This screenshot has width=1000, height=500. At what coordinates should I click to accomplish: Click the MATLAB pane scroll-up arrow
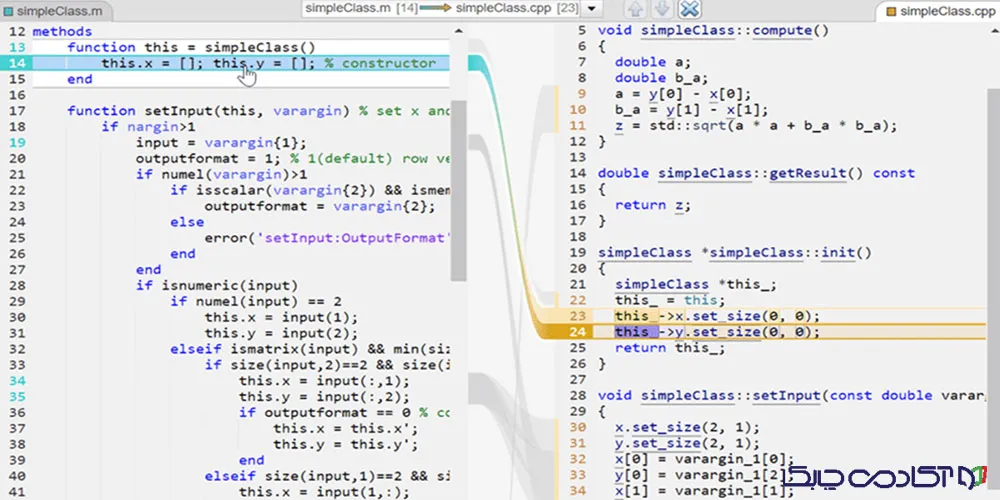point(459,31)
